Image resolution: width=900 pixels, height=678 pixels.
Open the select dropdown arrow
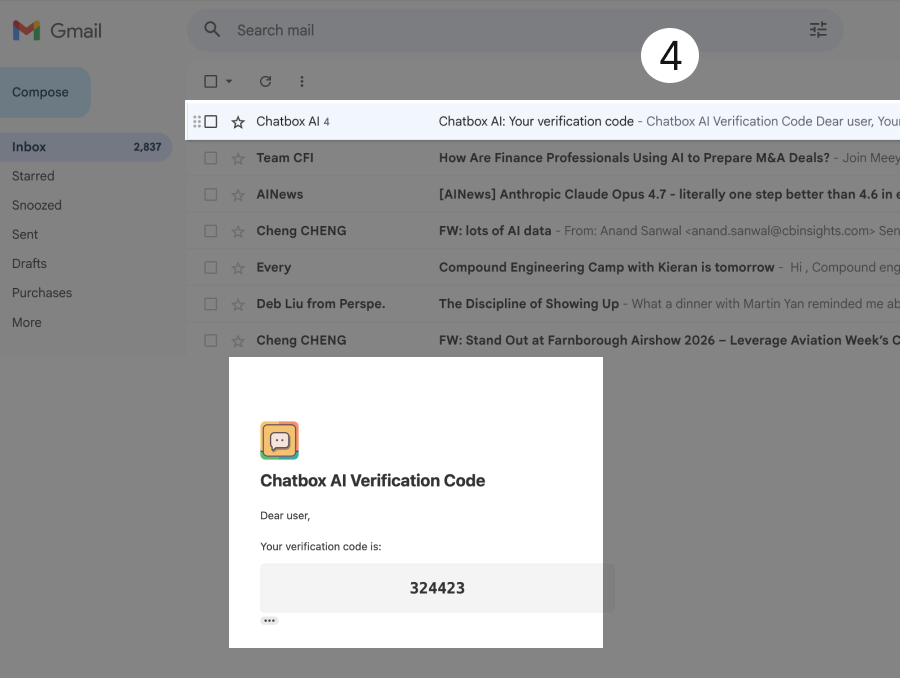click(x=229, y=82)
